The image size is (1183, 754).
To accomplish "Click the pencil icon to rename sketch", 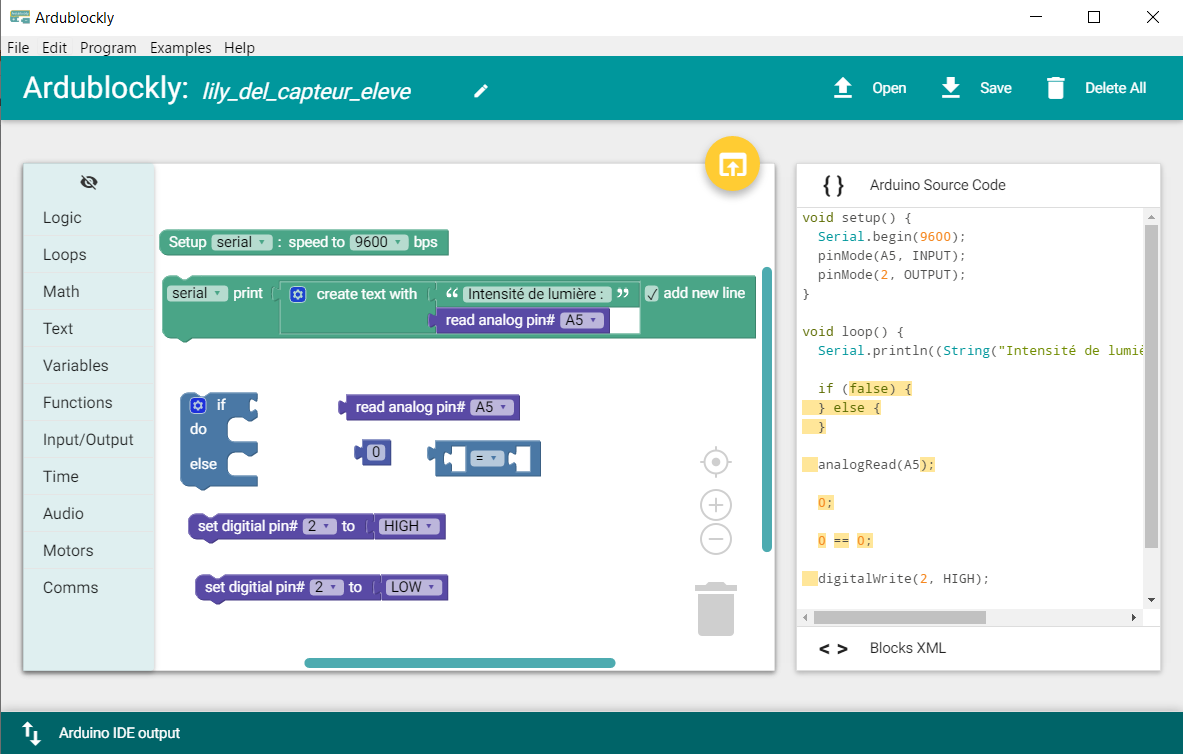I will pos(481,91).
